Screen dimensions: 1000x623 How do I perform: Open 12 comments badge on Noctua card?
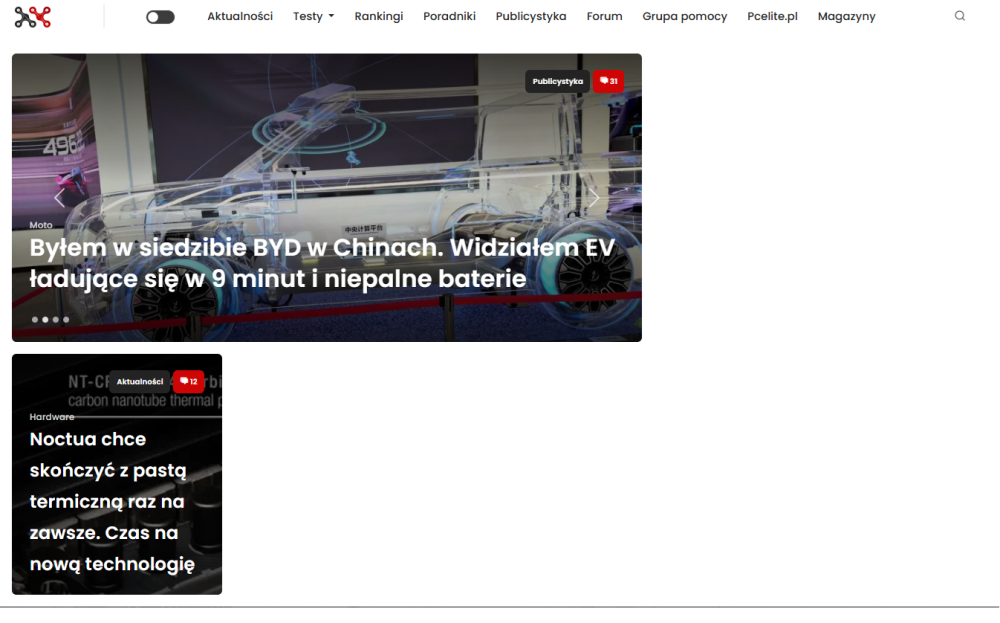[x=189, y=381]
